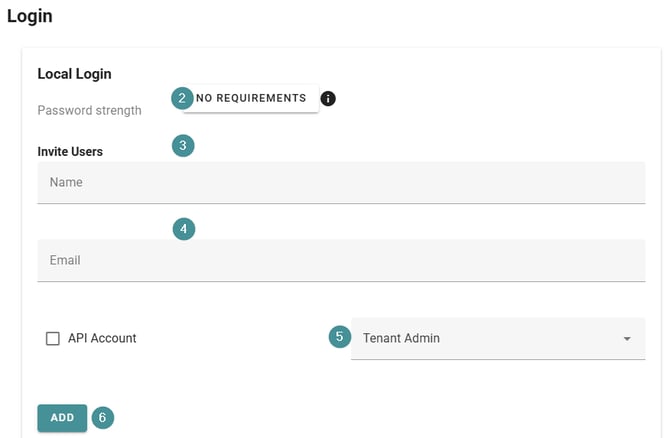Click the number 3 step badge
This screenshot has height=438, width=670.
182,145
